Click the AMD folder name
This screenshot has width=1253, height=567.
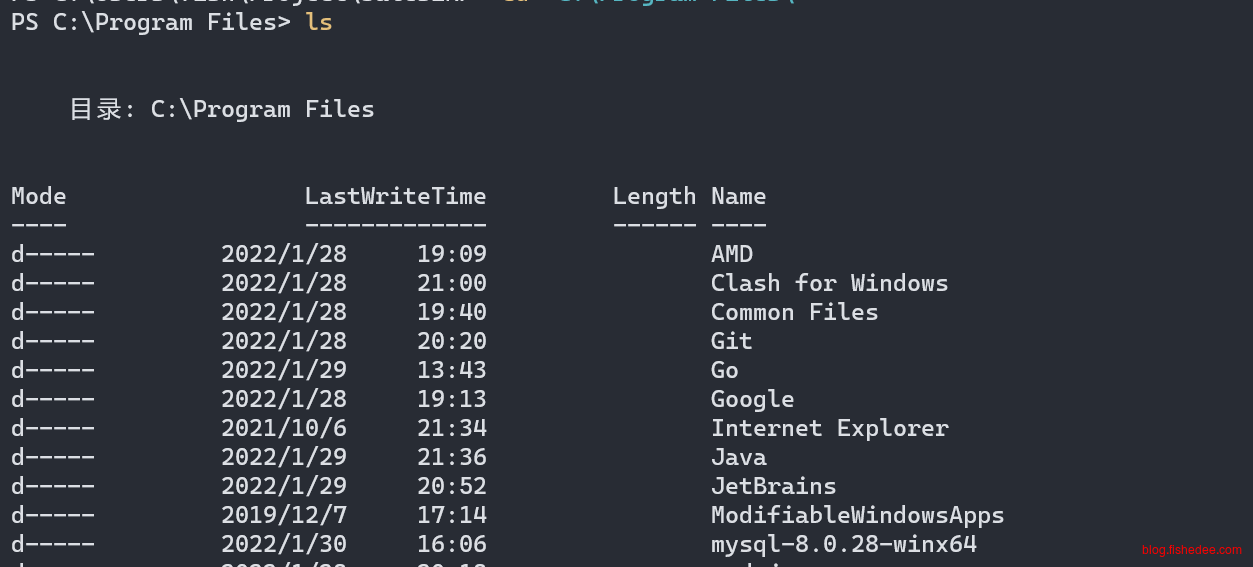tap(731, 254)
